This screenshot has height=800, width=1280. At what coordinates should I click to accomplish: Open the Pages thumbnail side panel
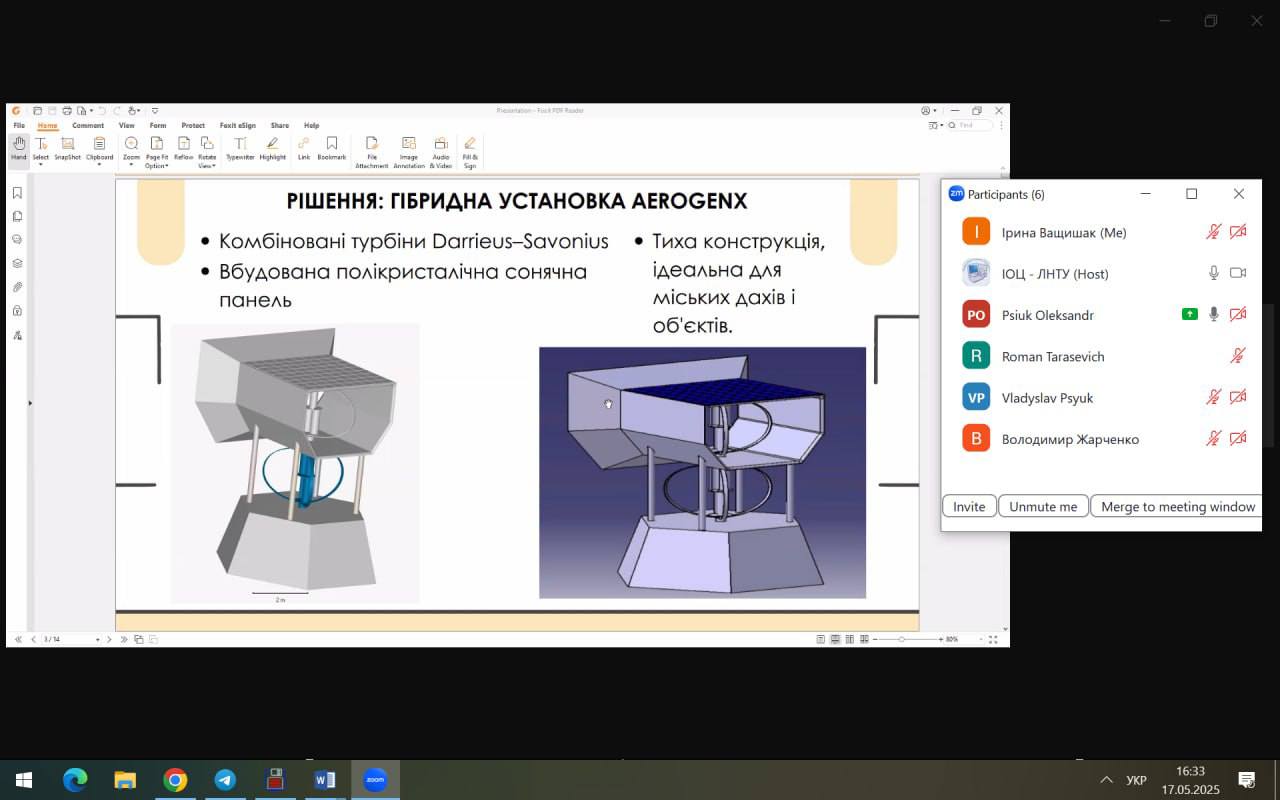[17, 216]
